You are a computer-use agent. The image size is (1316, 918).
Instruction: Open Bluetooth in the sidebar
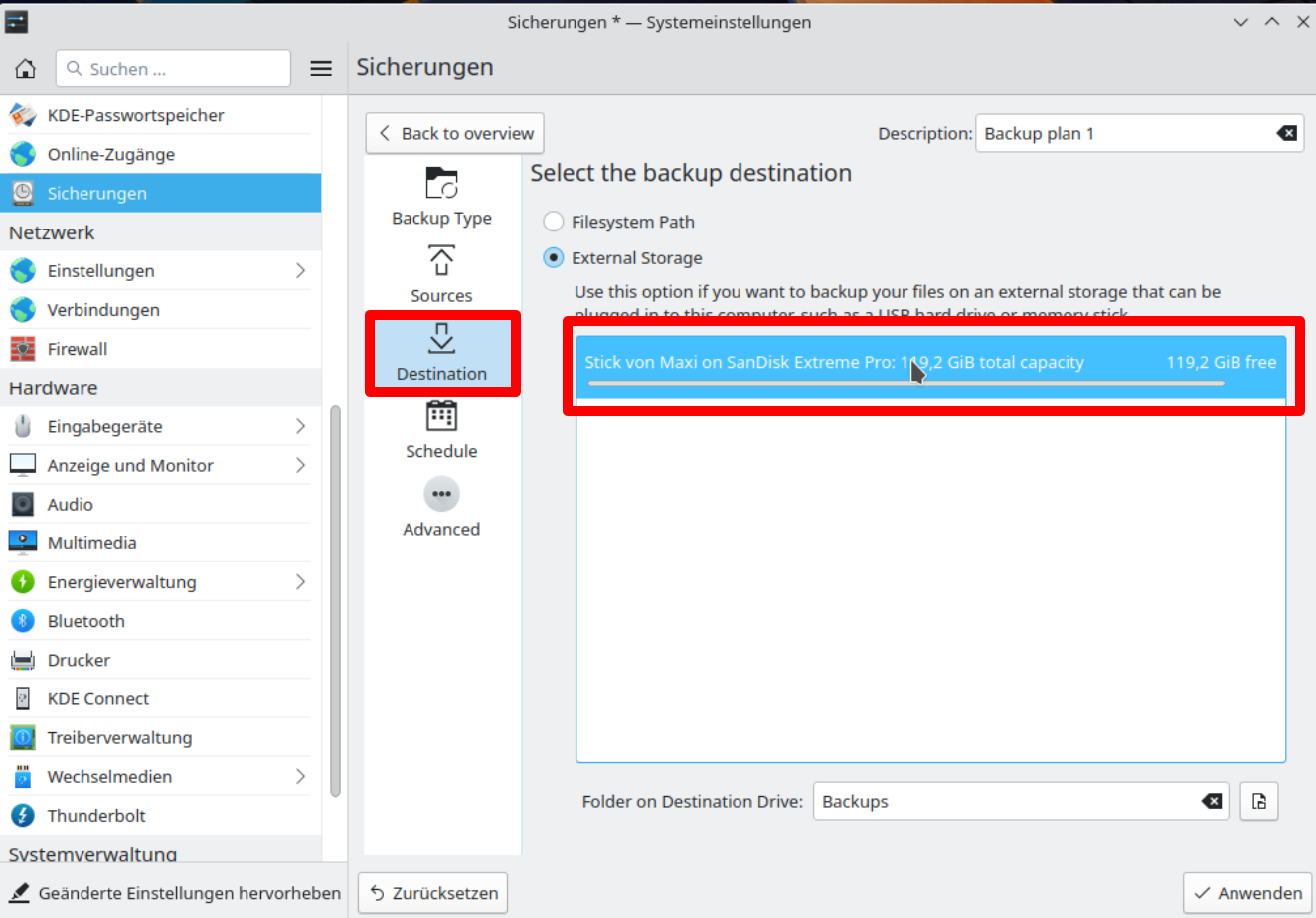point(85,621)
